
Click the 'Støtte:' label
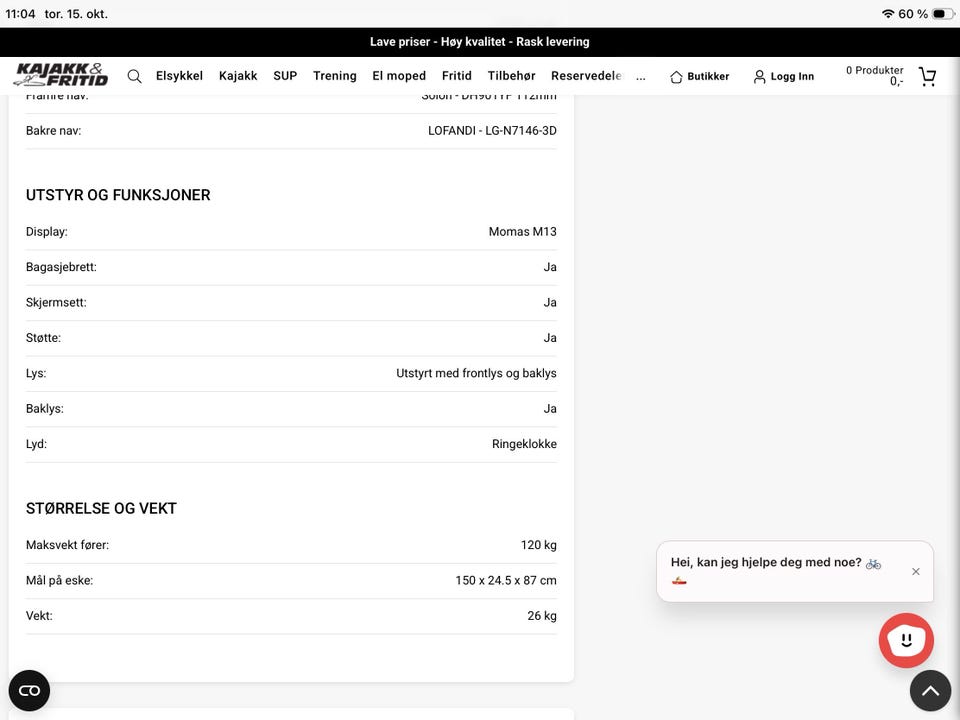[x=43, y=338]
